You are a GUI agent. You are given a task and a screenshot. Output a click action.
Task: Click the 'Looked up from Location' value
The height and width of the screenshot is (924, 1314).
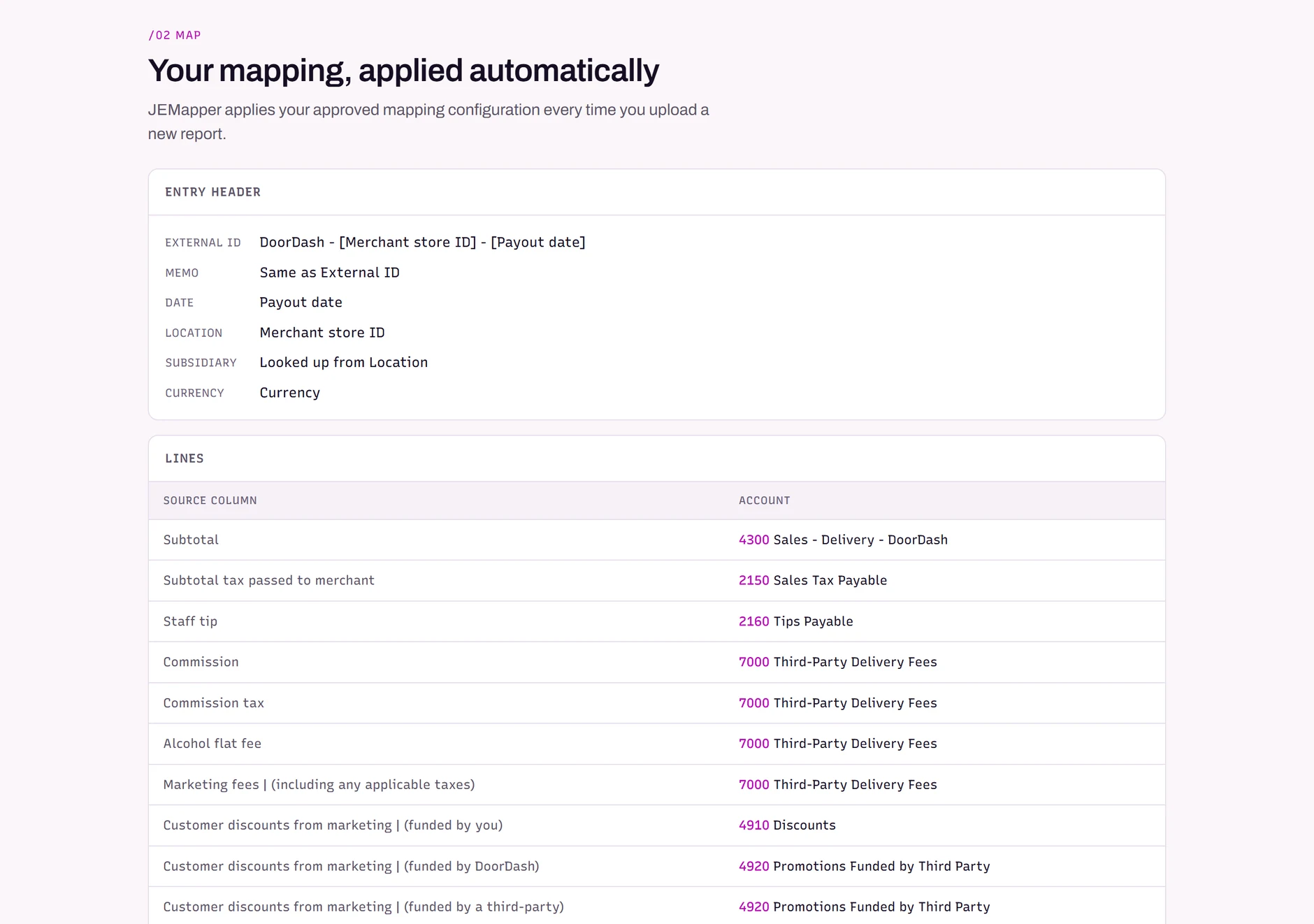coord(344,363)
